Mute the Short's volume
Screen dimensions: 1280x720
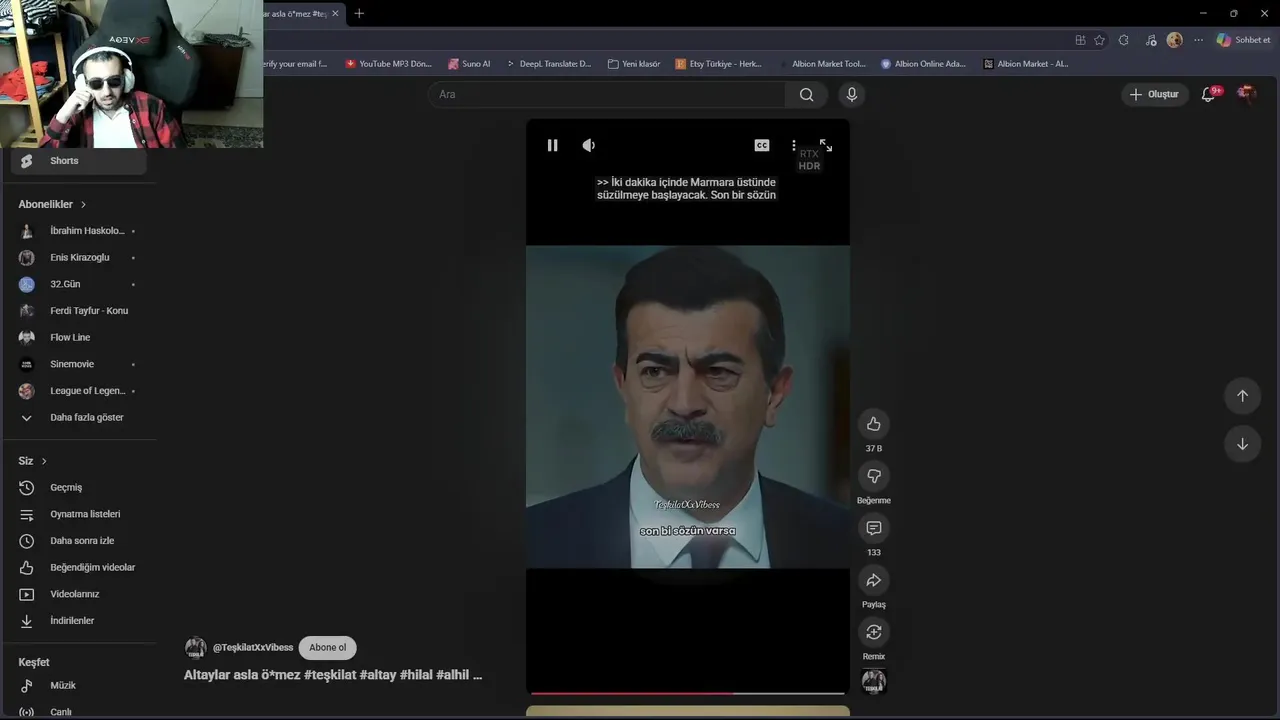pyautogui.click(x=589, y=145)
